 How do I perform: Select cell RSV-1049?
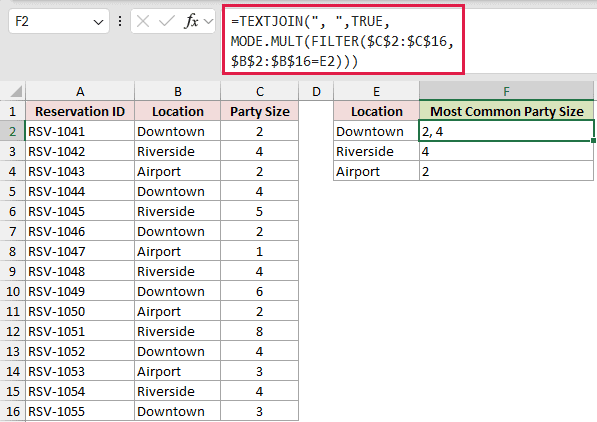[x=80, y=291]
